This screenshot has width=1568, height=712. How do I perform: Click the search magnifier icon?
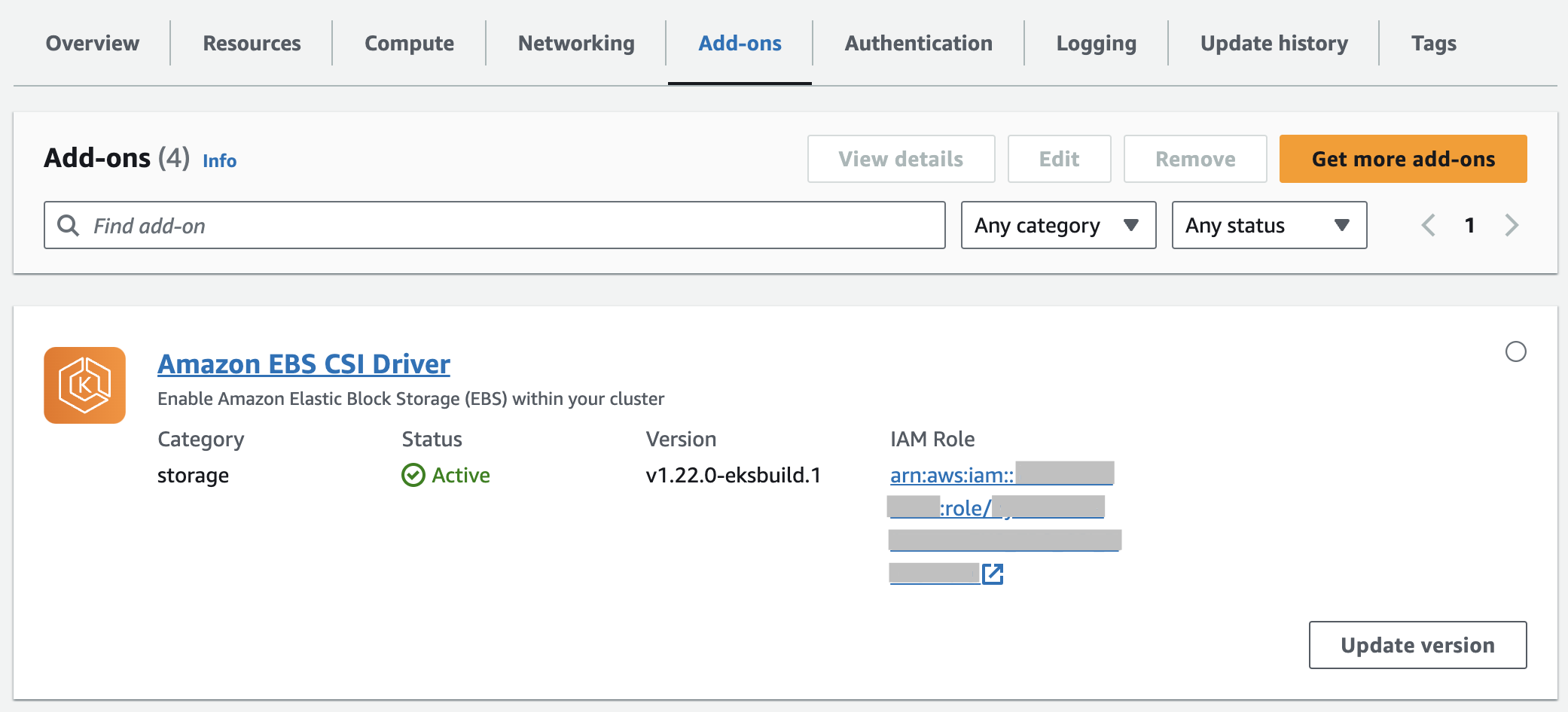click(x=68, y=225)
